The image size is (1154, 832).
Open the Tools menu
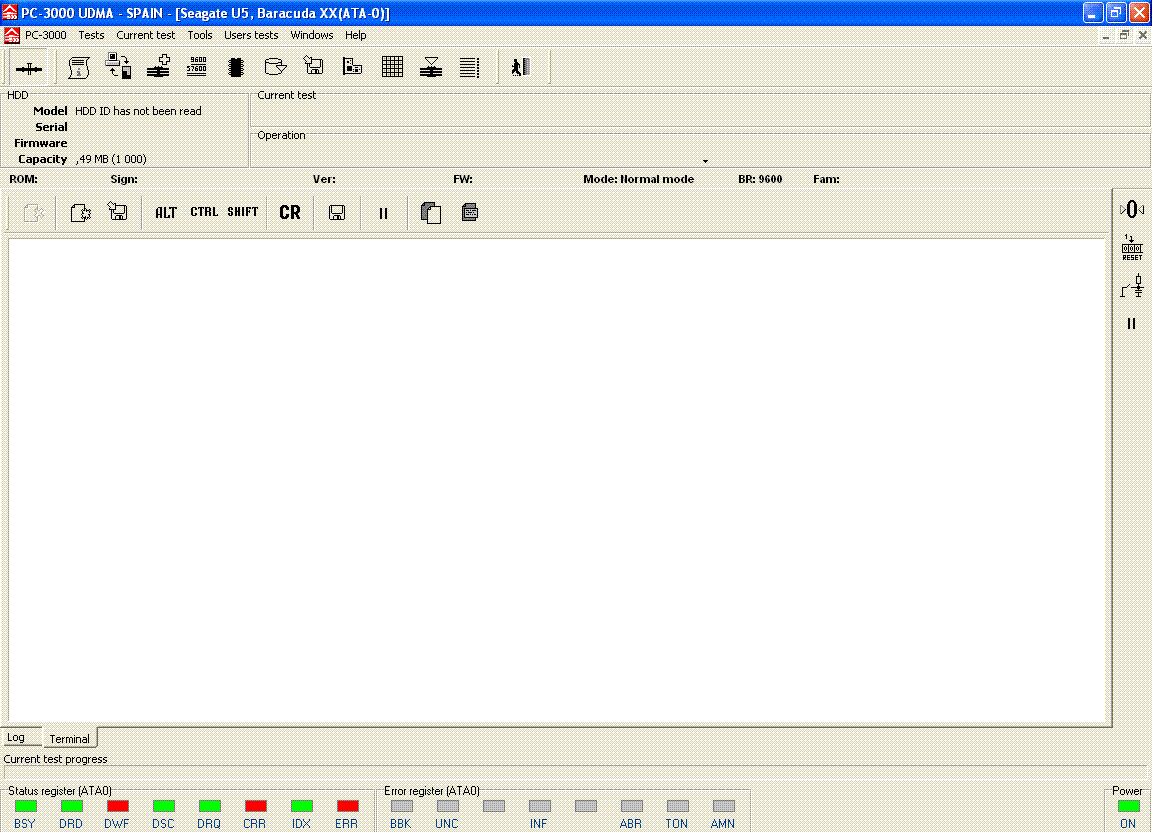click(199, 35)
